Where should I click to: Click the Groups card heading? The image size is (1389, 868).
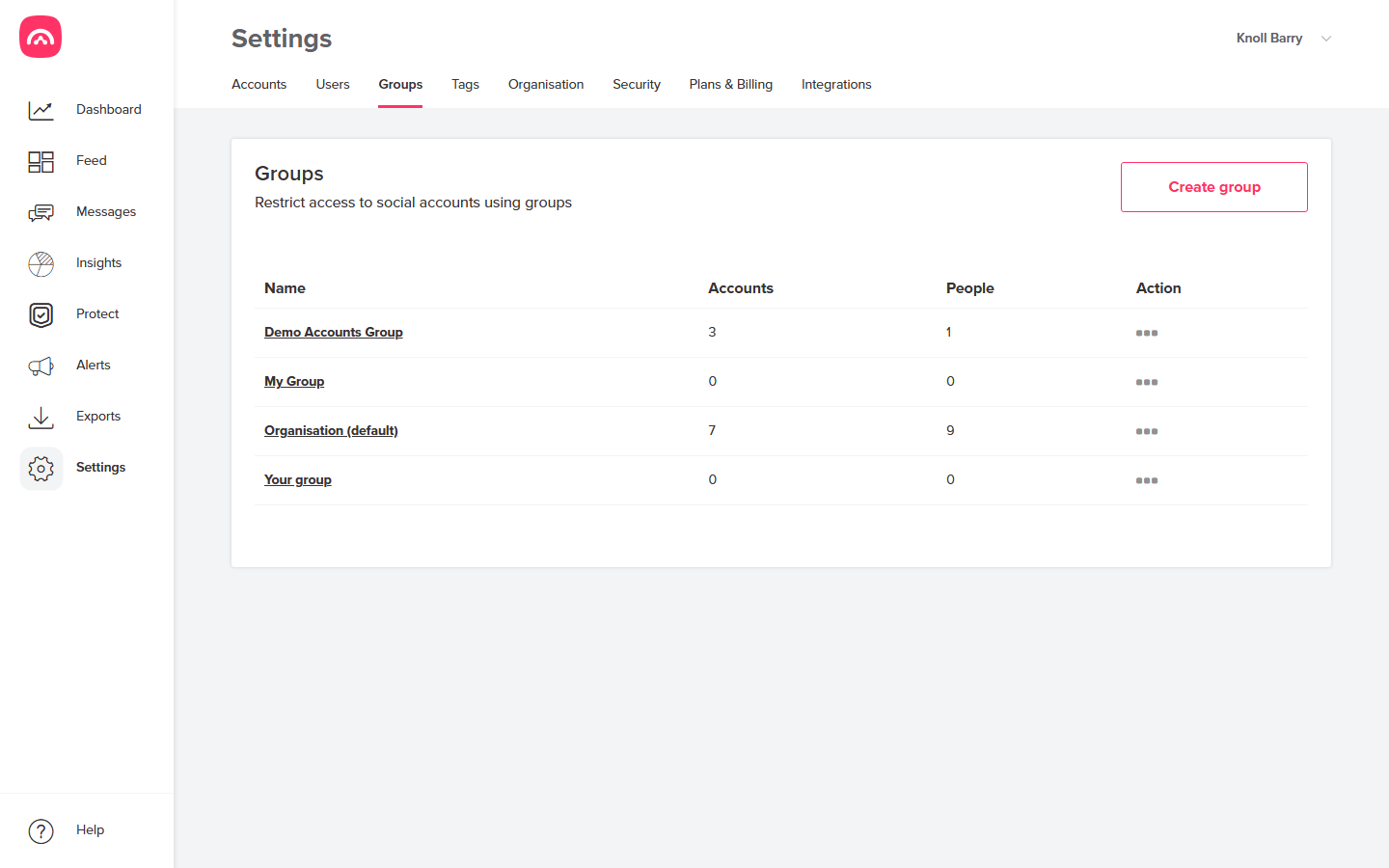click(x=289, y=174)
